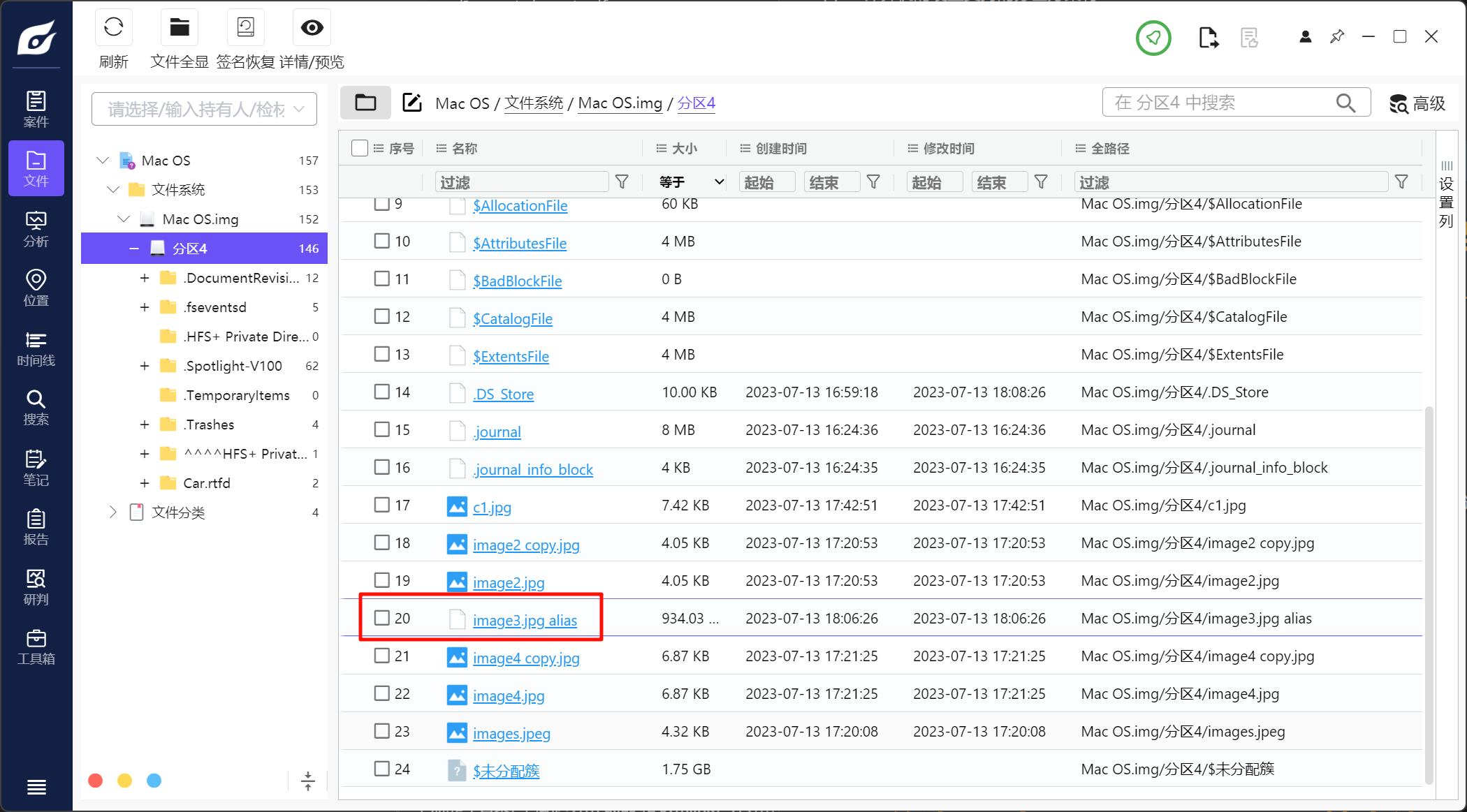This screenshot has width=1467, height=812.
Task: Toggle the select-all checkbox in header
Action: (359, 148)
